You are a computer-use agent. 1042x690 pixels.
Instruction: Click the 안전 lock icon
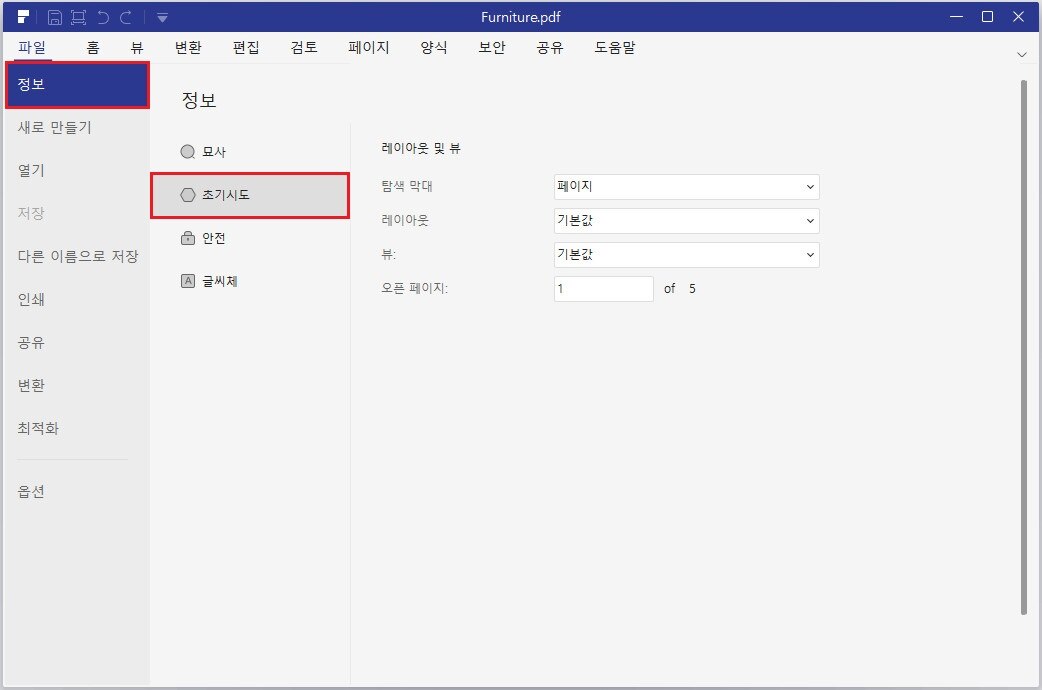coord(188,238)
